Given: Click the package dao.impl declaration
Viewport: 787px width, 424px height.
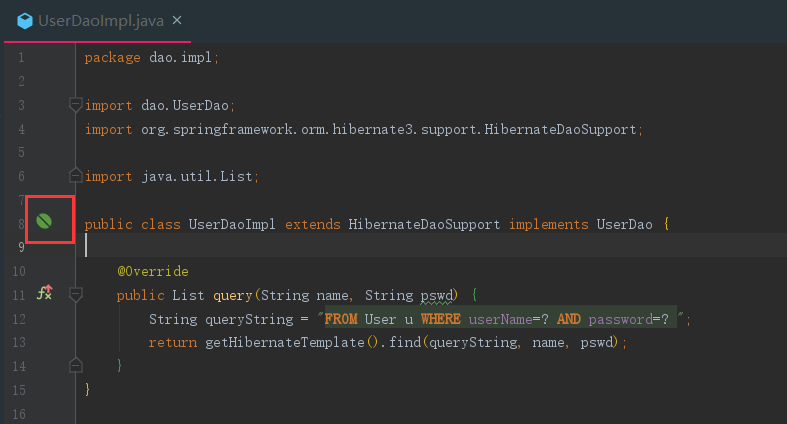Looking at the screenshot, I should [152, 58].
